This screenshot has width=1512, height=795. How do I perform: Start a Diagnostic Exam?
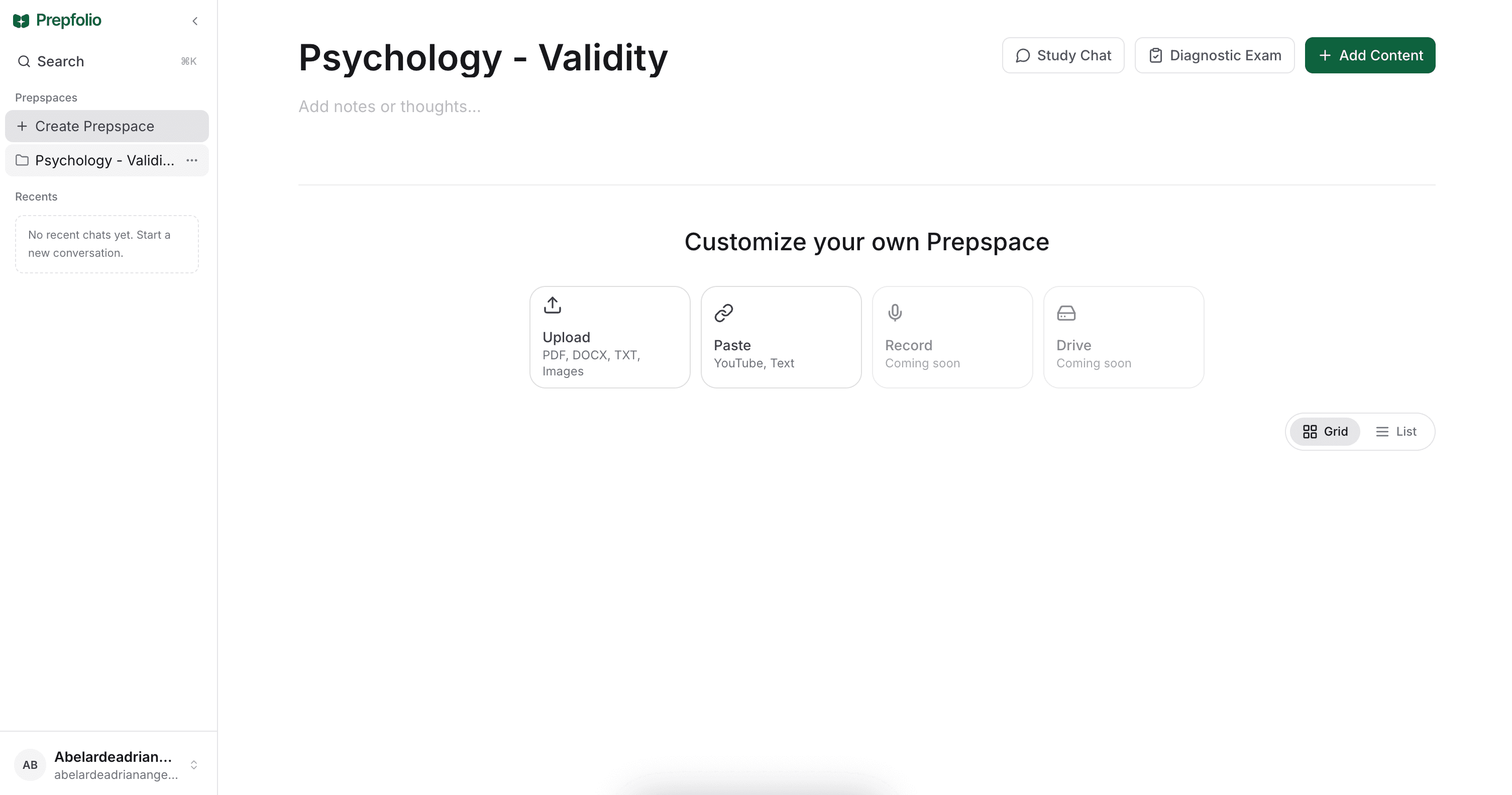point(1215,55)
